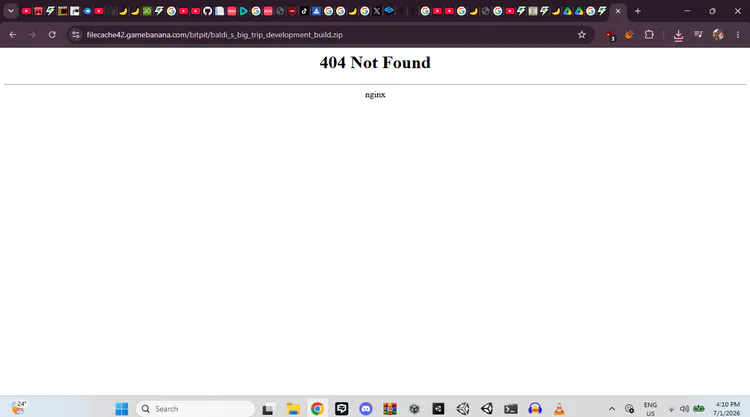
Task: Go back to the previous page
Action: point(13,34)
